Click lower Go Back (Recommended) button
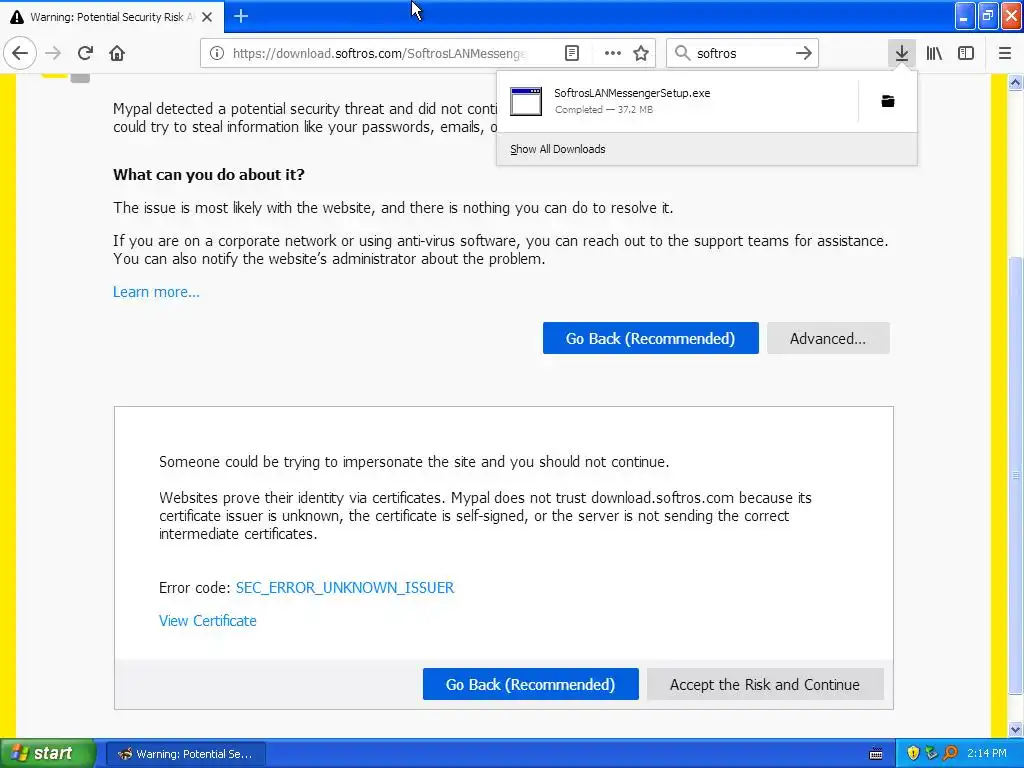 (530, 684)
